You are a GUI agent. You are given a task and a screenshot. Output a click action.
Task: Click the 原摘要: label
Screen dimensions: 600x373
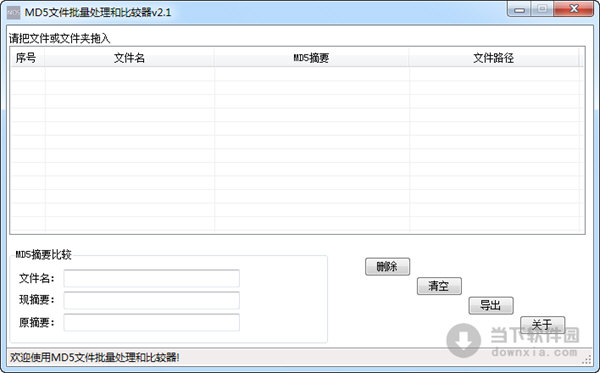click(x=37, y=323)
